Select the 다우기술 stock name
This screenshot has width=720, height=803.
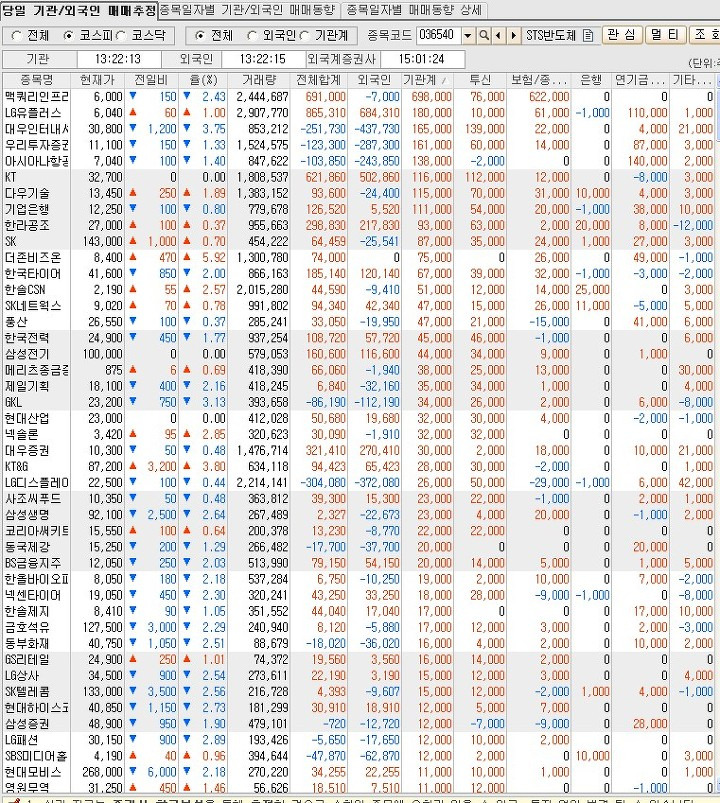coord(27,193)
